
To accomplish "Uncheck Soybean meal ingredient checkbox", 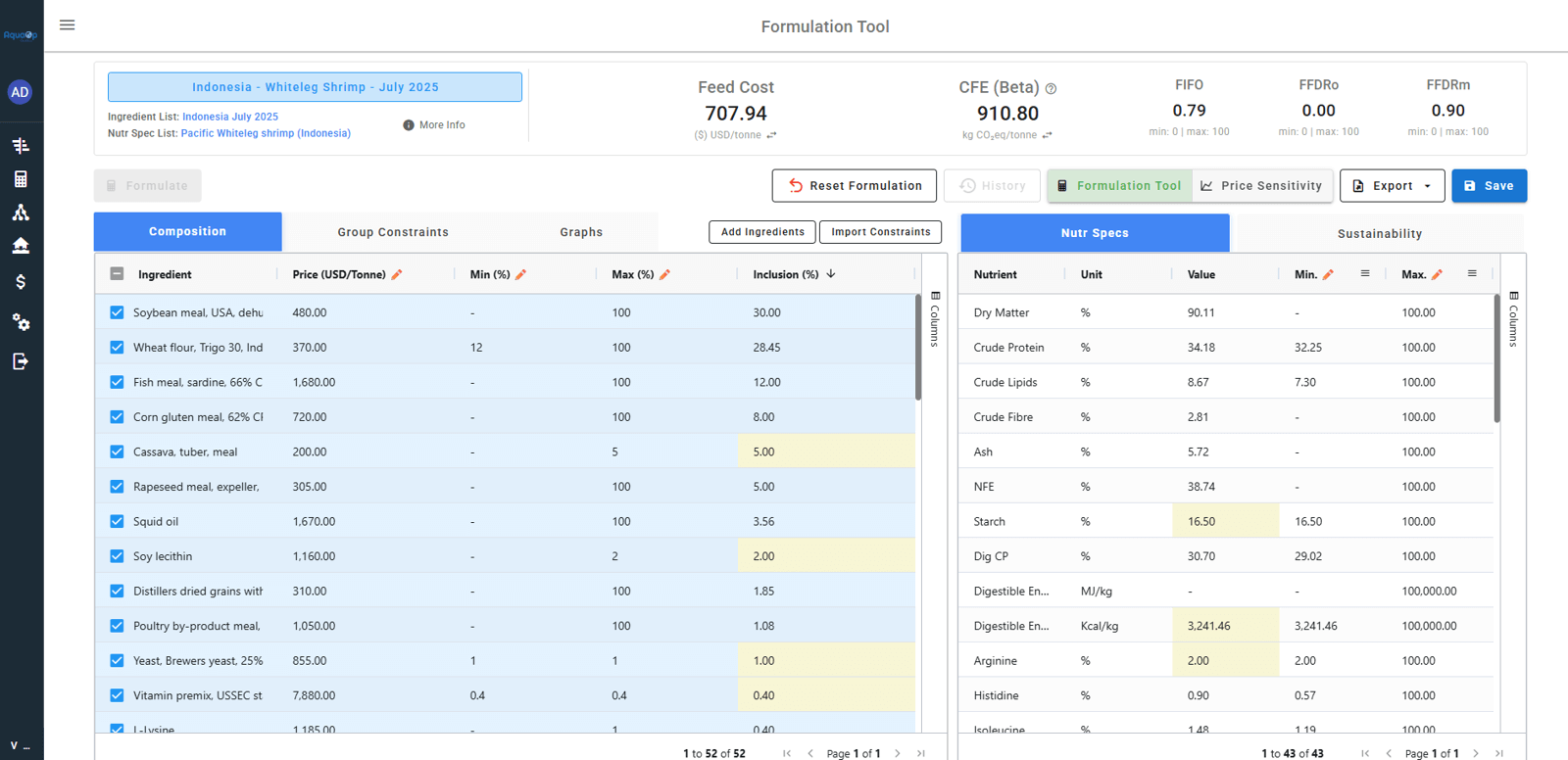I will [117, 312].
